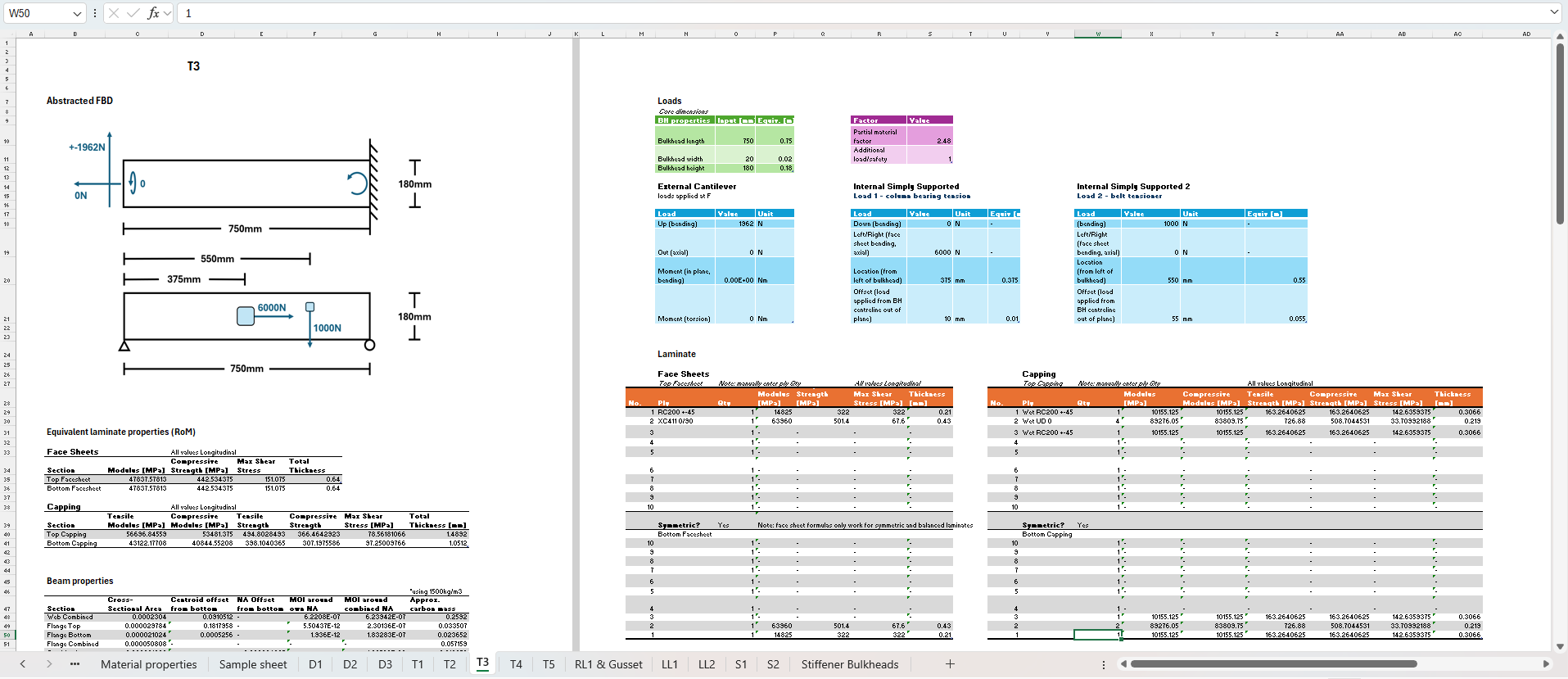Viewport: 1568px width, 679px height.
Task: Select column W header
Action: (1098, 34)
